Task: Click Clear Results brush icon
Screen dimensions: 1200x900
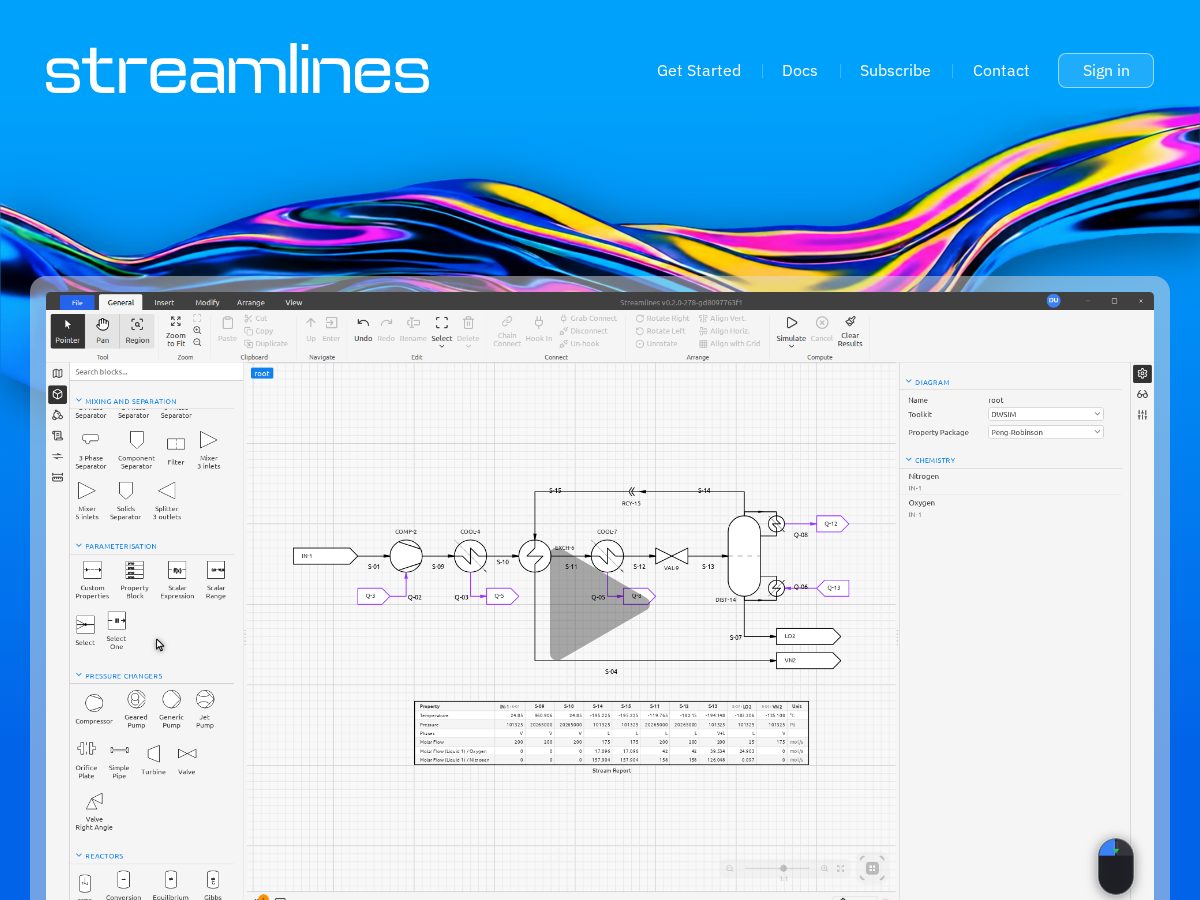Action: 850,330
